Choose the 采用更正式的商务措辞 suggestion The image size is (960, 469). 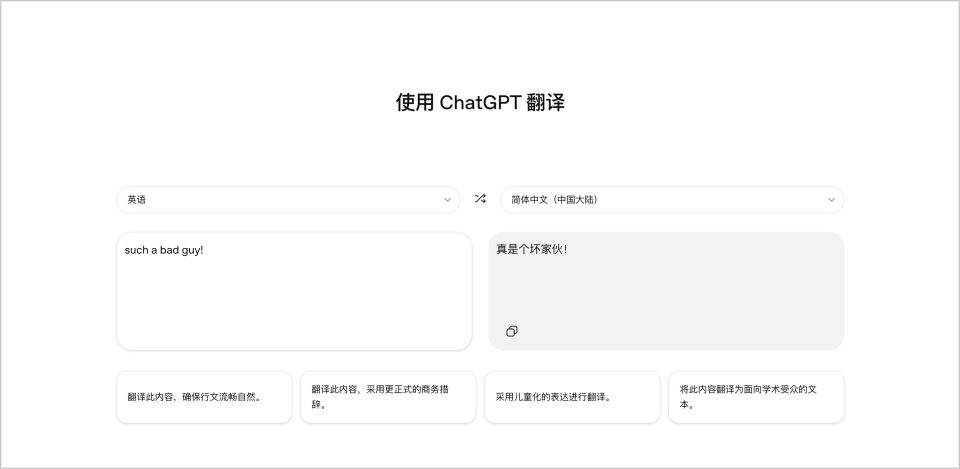tap(388, 397)
